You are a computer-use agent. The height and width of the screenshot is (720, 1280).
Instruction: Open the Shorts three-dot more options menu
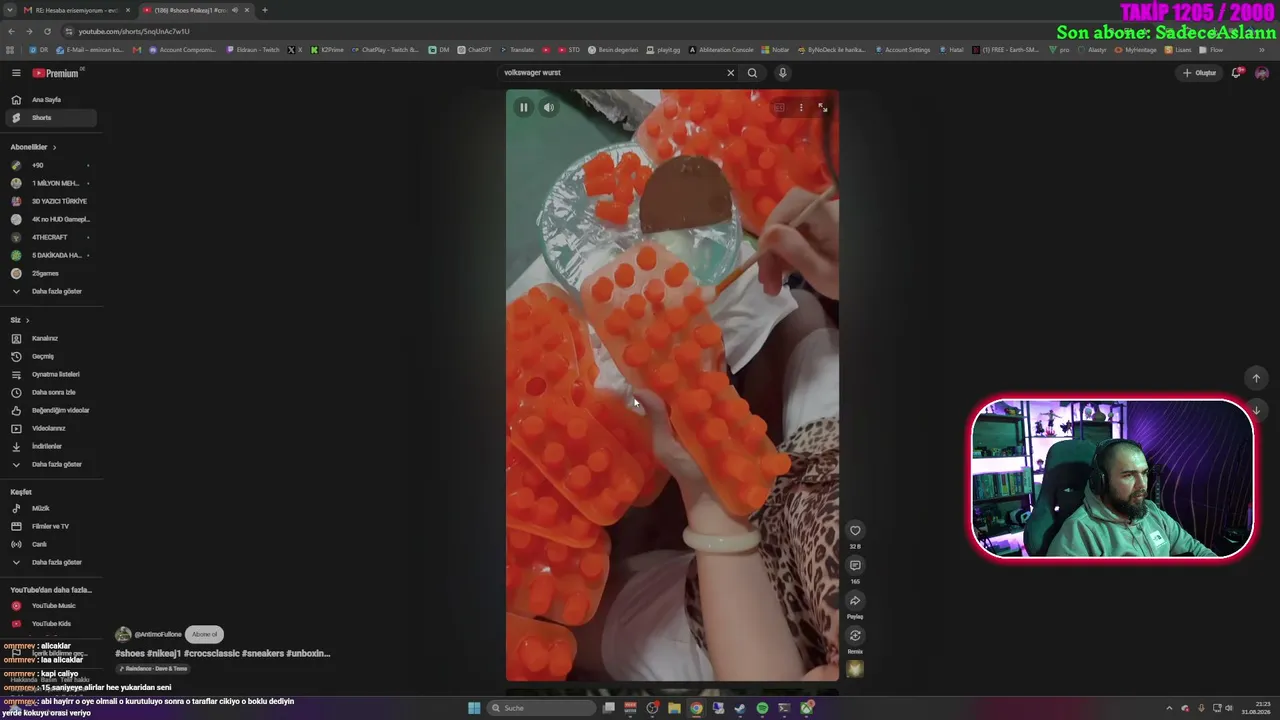801,107
